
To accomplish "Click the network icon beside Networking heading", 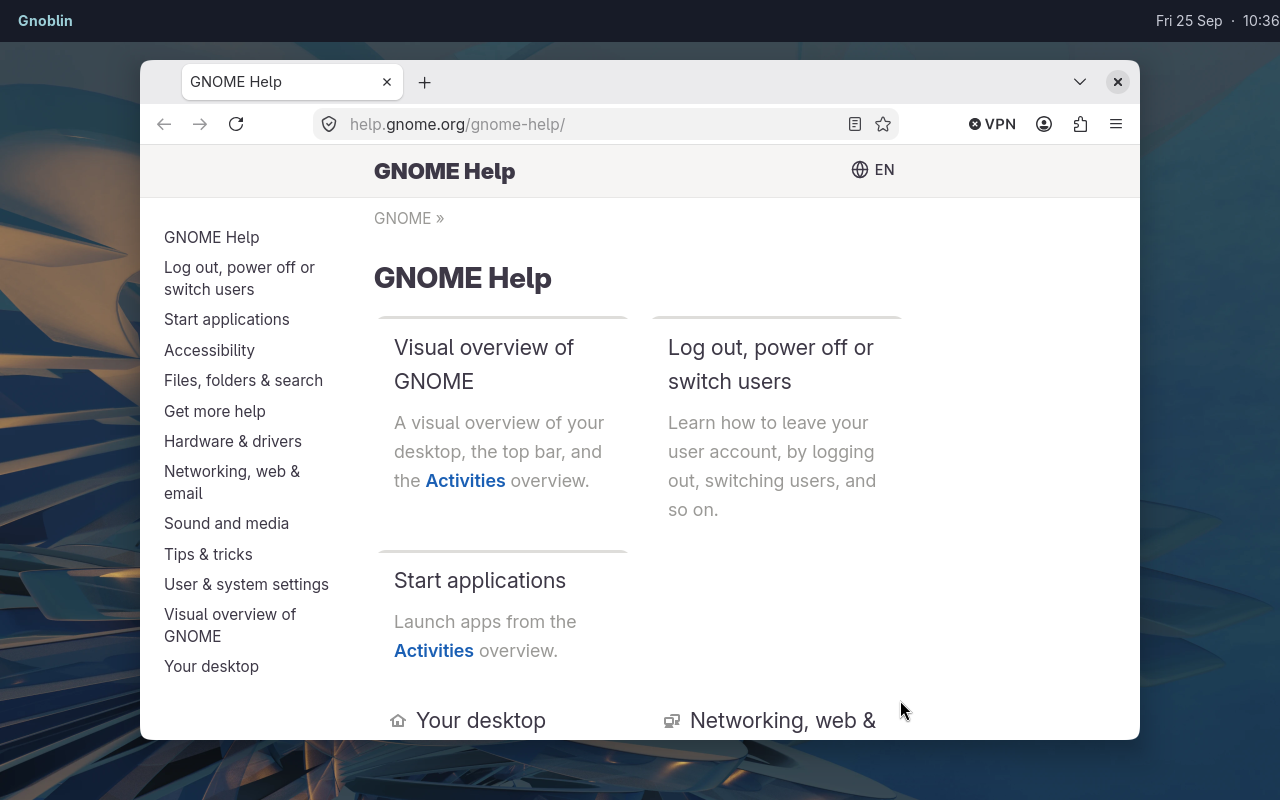I will 672,721.
